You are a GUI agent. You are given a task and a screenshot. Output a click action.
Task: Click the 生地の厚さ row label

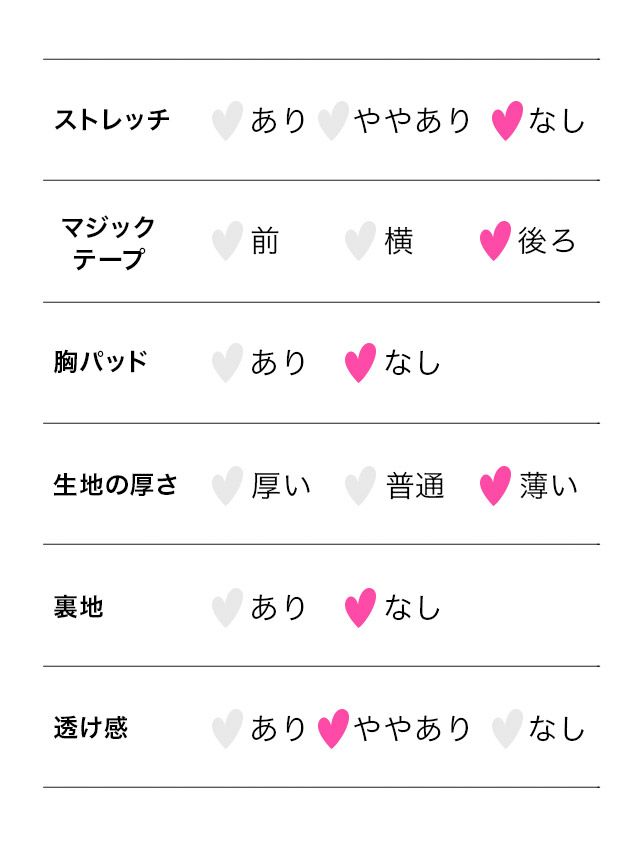115,486
